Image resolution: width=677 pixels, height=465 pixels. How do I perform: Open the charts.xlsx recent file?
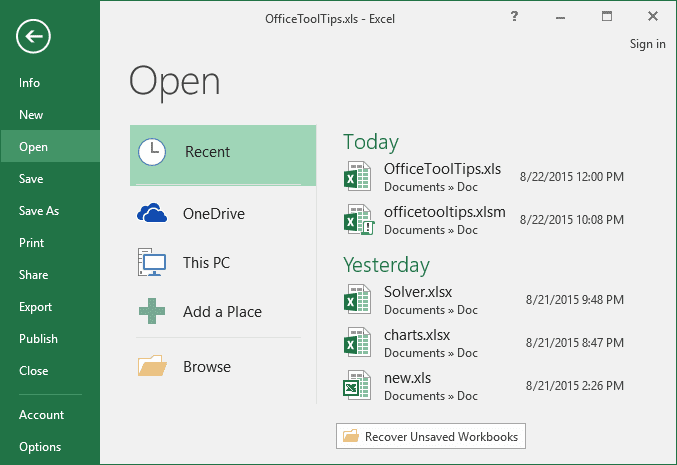[484, 343]
